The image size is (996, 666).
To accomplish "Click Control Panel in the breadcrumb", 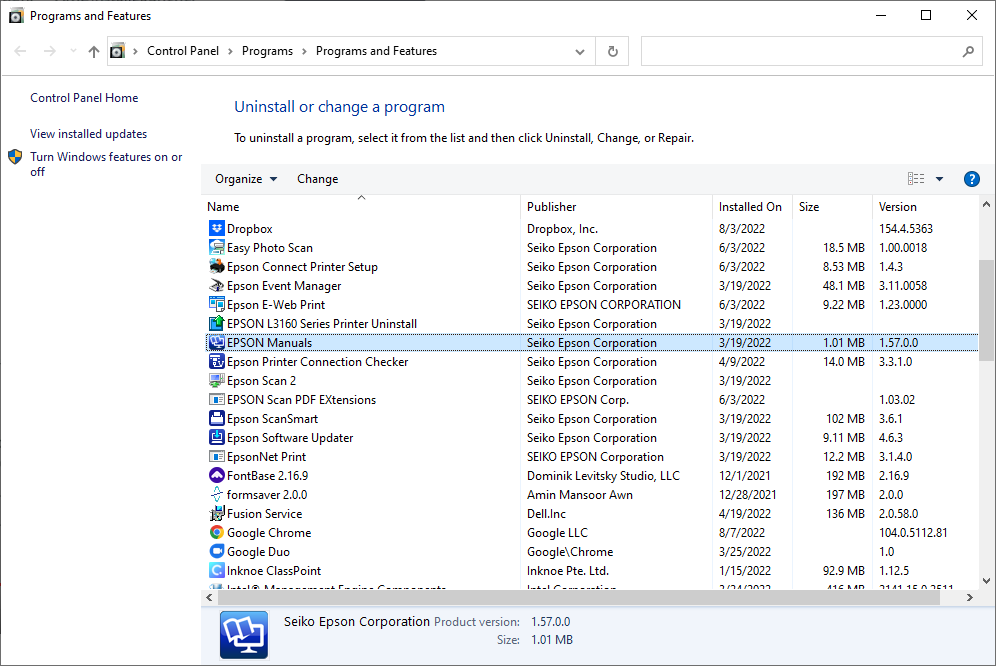I will [x=183, y=51].
